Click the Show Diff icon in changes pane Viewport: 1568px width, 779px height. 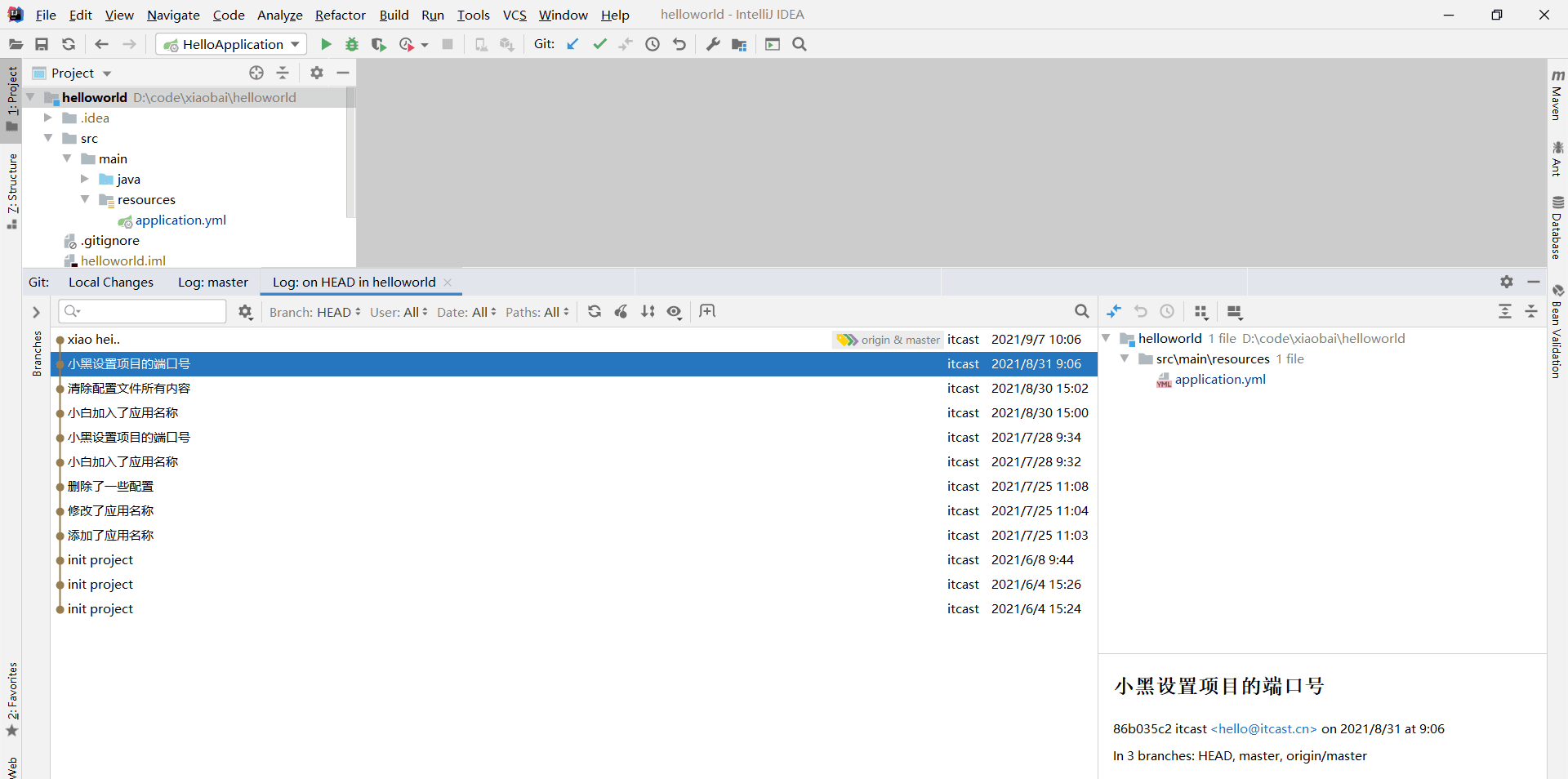1114,311
